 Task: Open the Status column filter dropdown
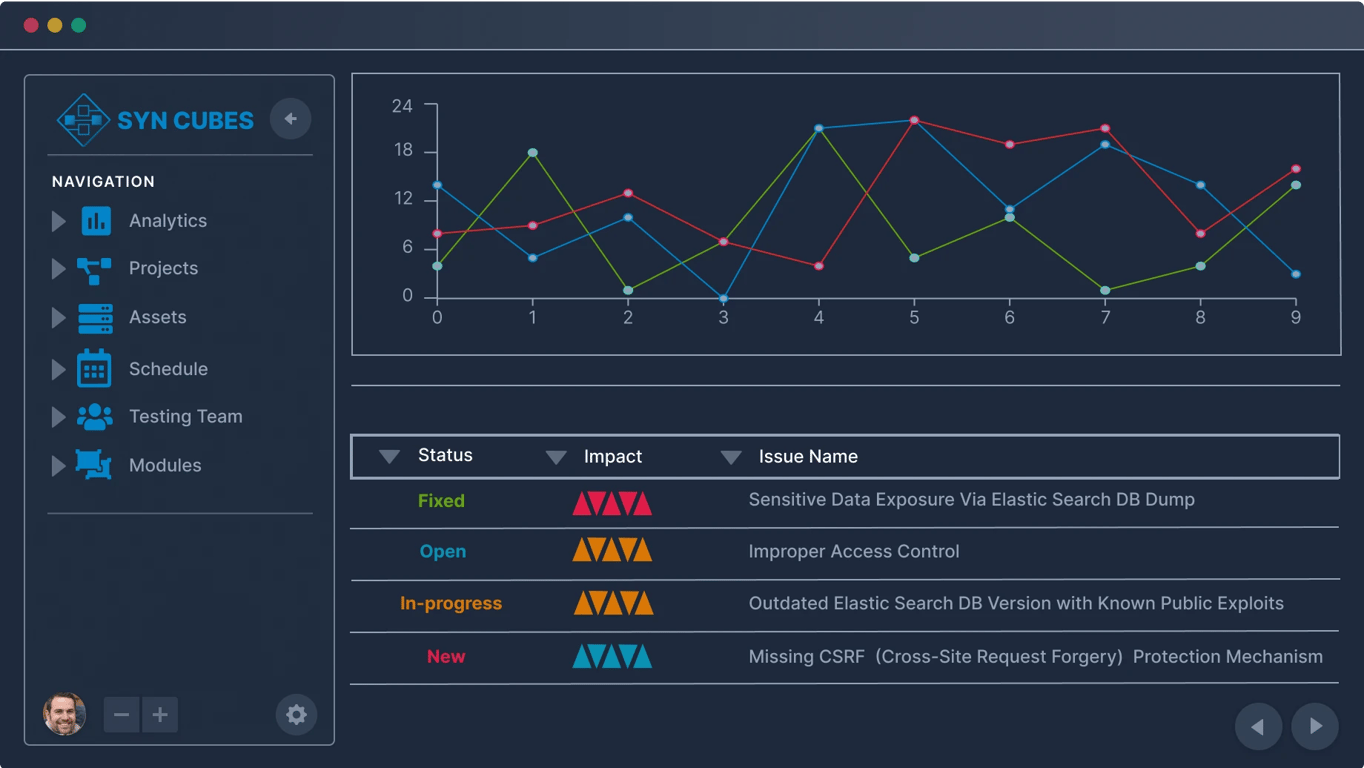389,456
